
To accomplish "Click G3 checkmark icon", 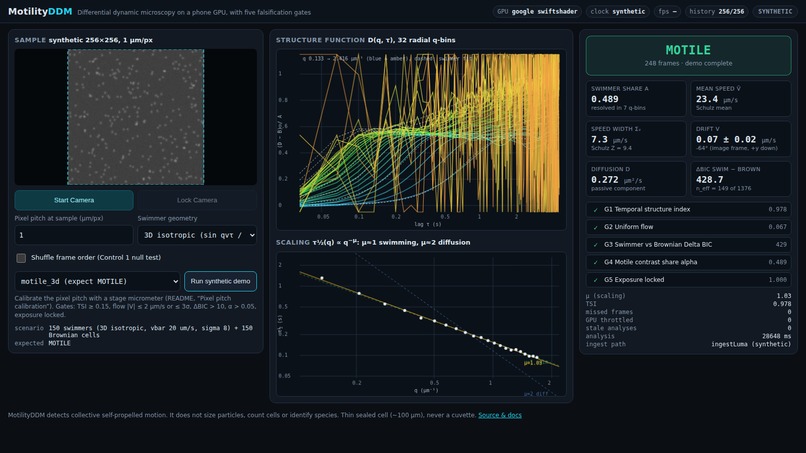I will click(x=596, y=245).
